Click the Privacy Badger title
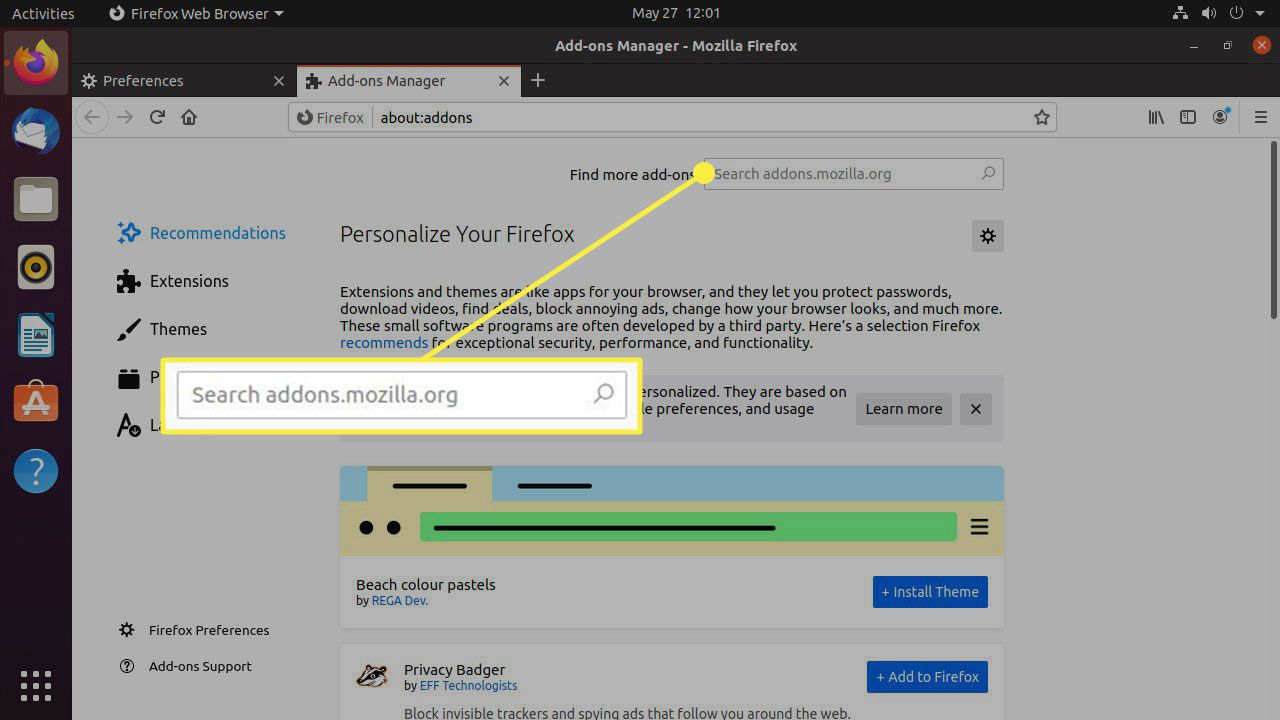The height and width of the screenshot is (720, 1280). tap(454, 670)
